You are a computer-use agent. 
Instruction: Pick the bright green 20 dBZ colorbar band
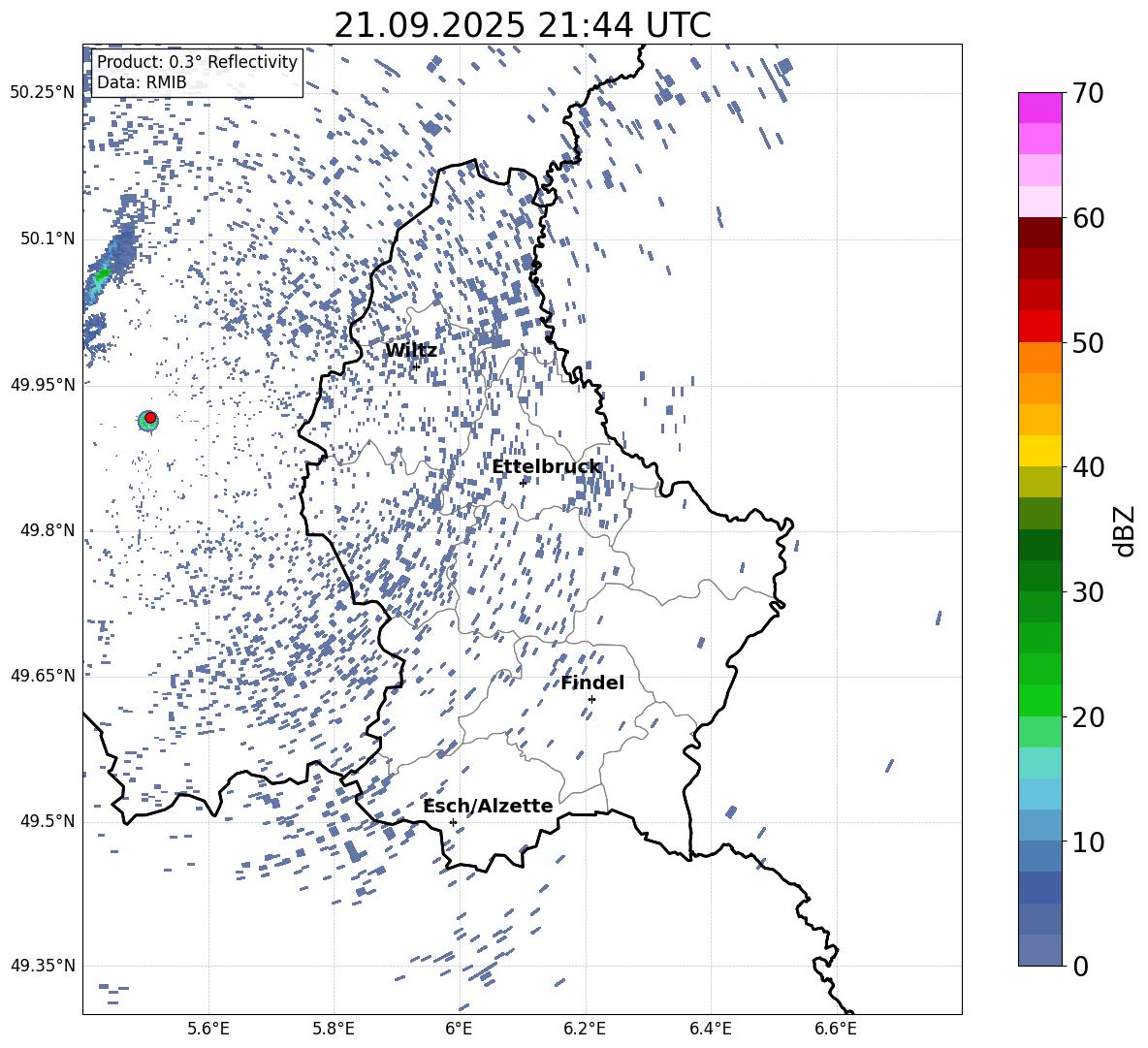point(1039,700)
